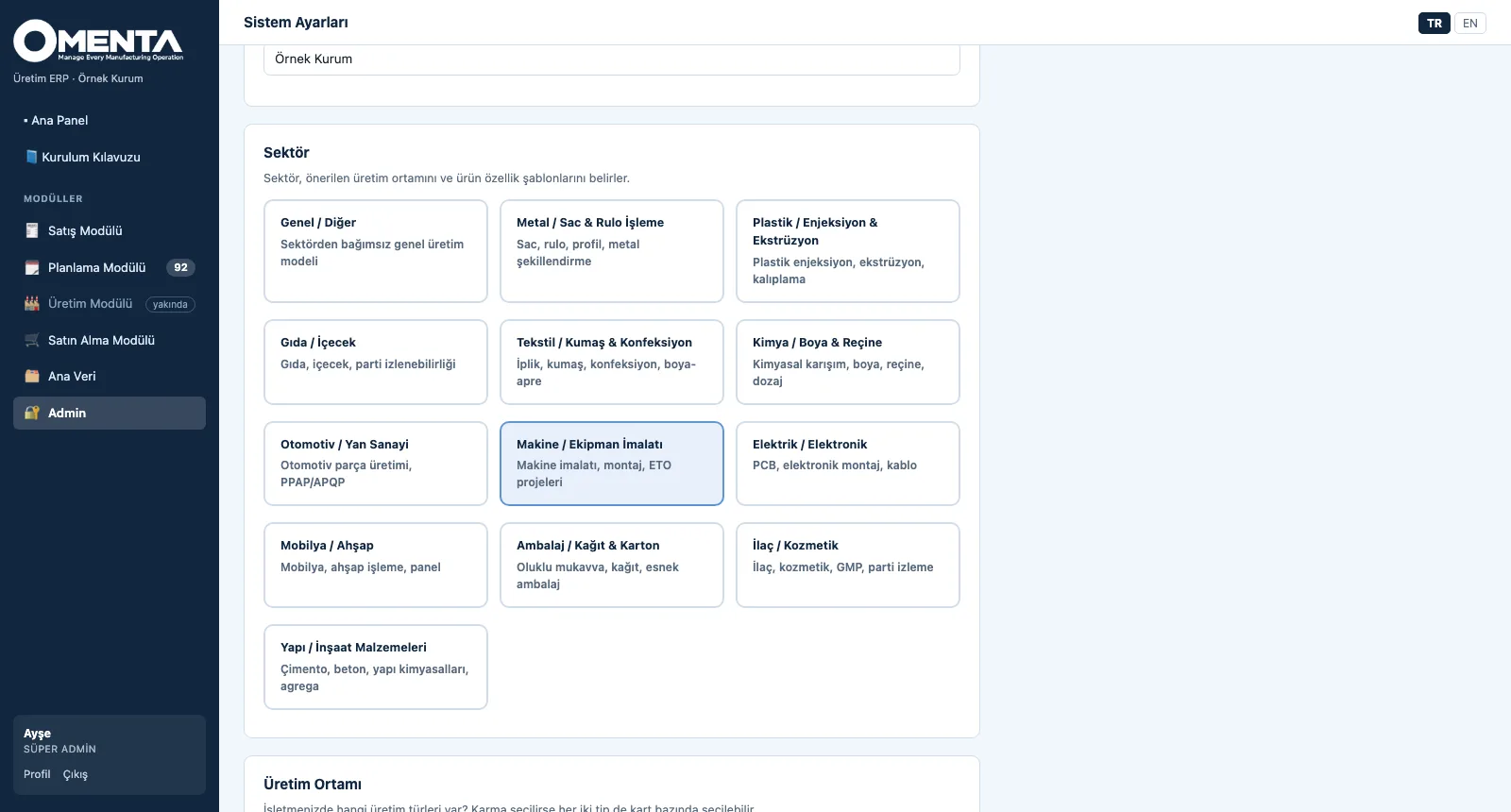Open Planlama Modülü menu item

click(x=110, y=267)
